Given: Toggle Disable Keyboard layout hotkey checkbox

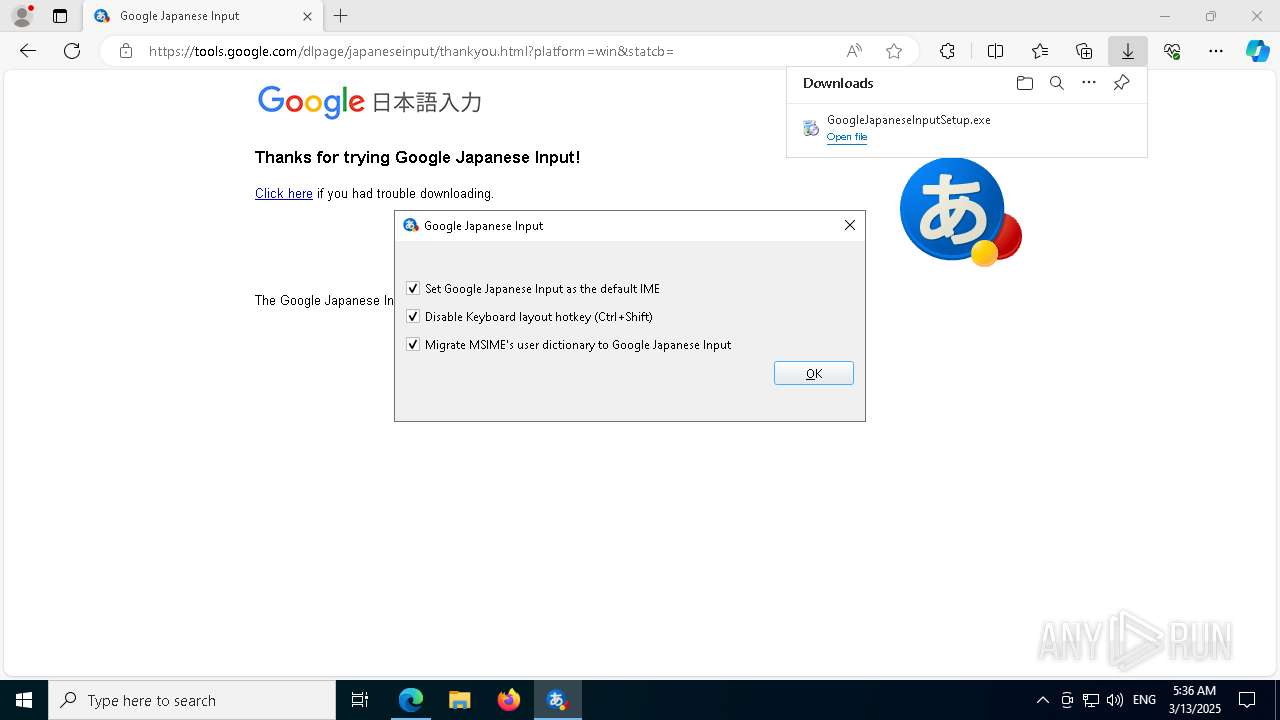Looking at the screenshot, I should [413, 316].
